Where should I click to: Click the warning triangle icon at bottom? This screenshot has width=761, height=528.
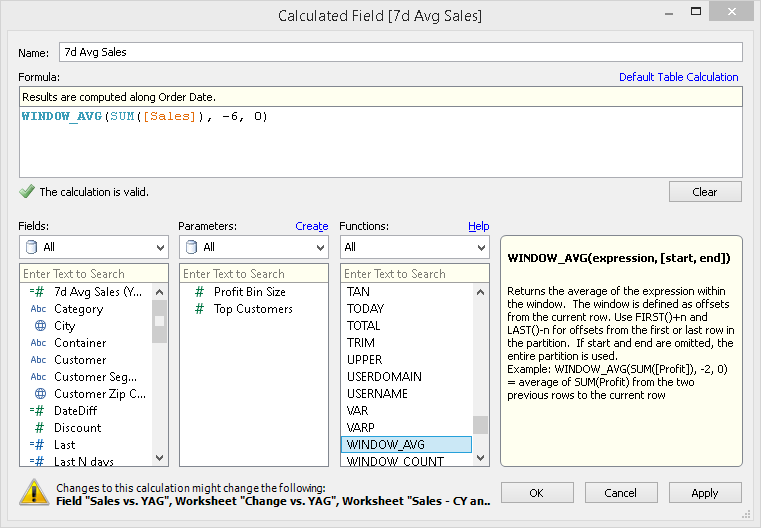(x=35, y=491)
